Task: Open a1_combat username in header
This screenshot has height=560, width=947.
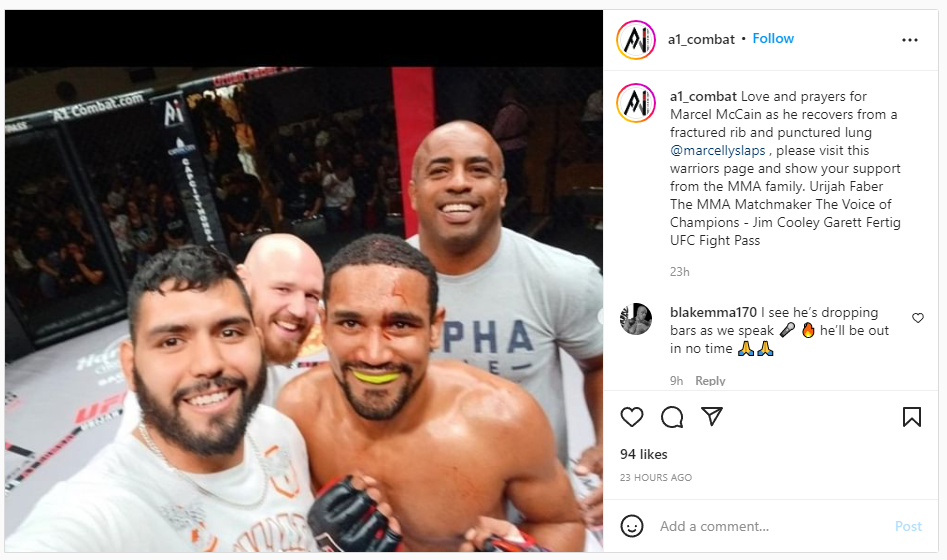Action: click(x=701, y=40)
